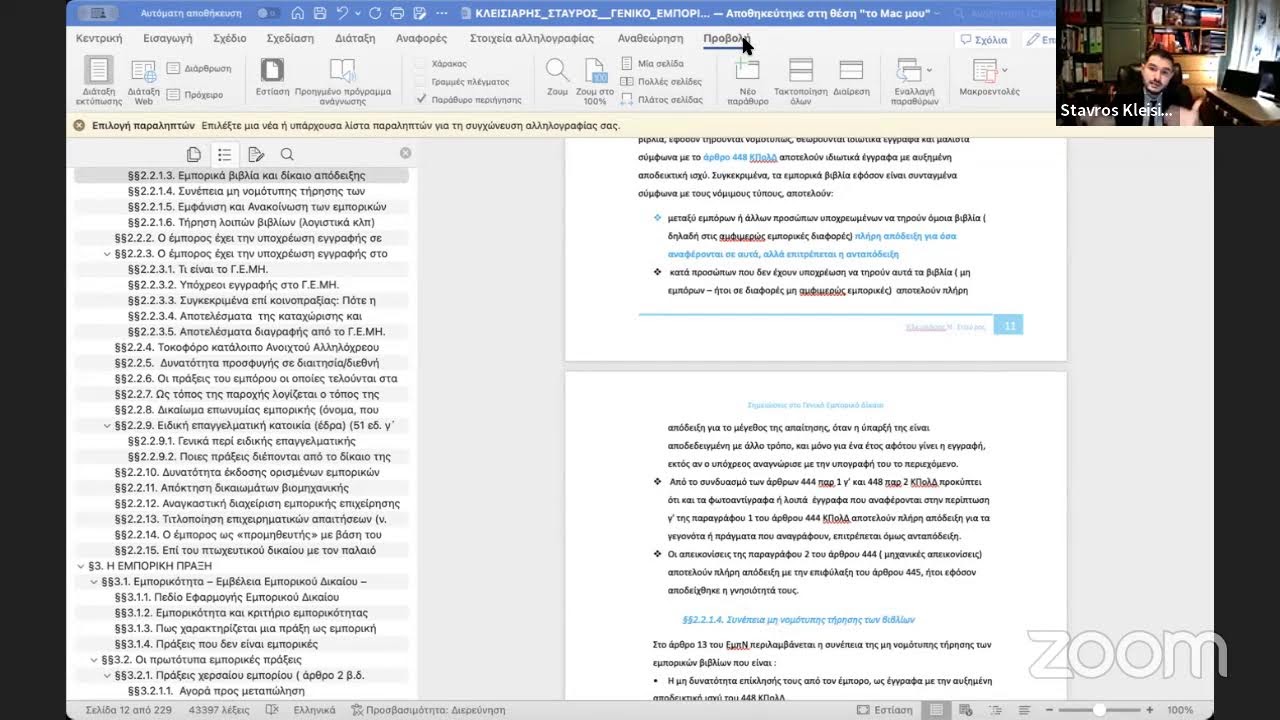1280x720 pixels.
Task: Open the Σχεδίαση ribbon tab
Action: point(290,38)
